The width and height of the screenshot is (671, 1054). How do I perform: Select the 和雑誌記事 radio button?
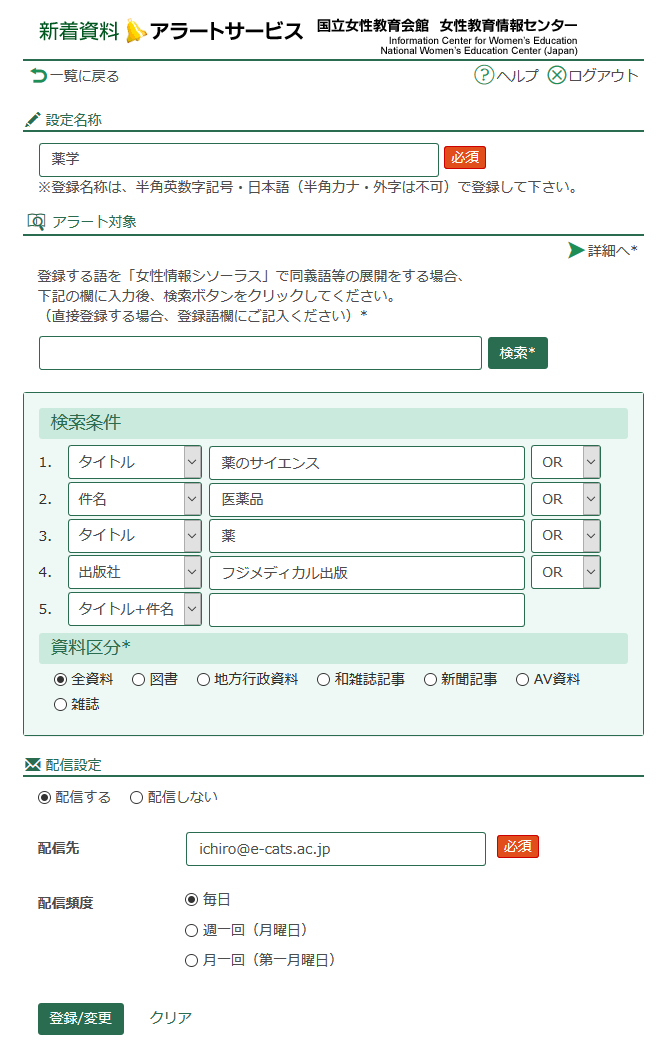click(323, 680)
